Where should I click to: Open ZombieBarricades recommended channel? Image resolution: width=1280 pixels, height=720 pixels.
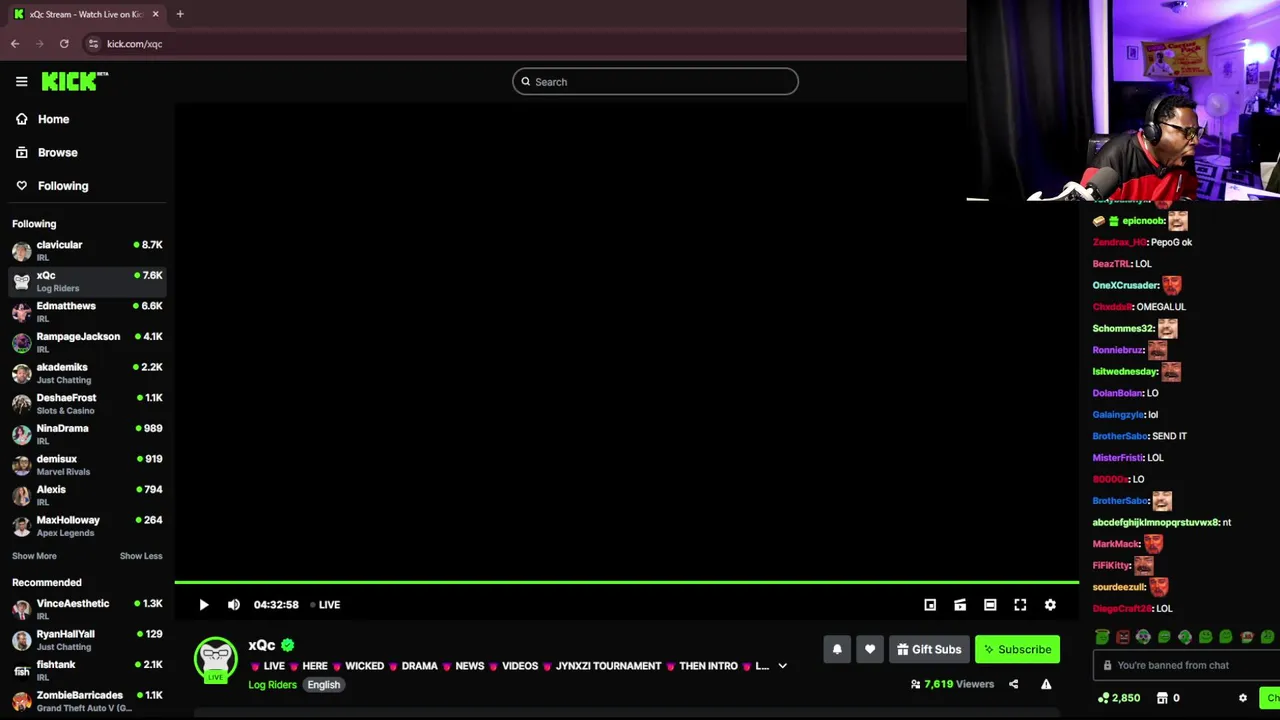click(x=87, y=701)
